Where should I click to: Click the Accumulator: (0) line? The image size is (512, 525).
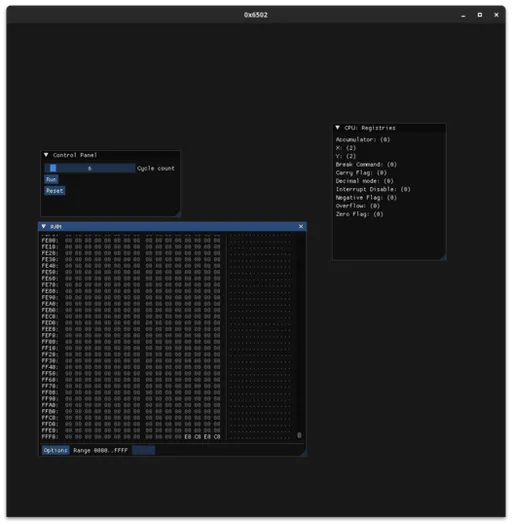point(363,140)
